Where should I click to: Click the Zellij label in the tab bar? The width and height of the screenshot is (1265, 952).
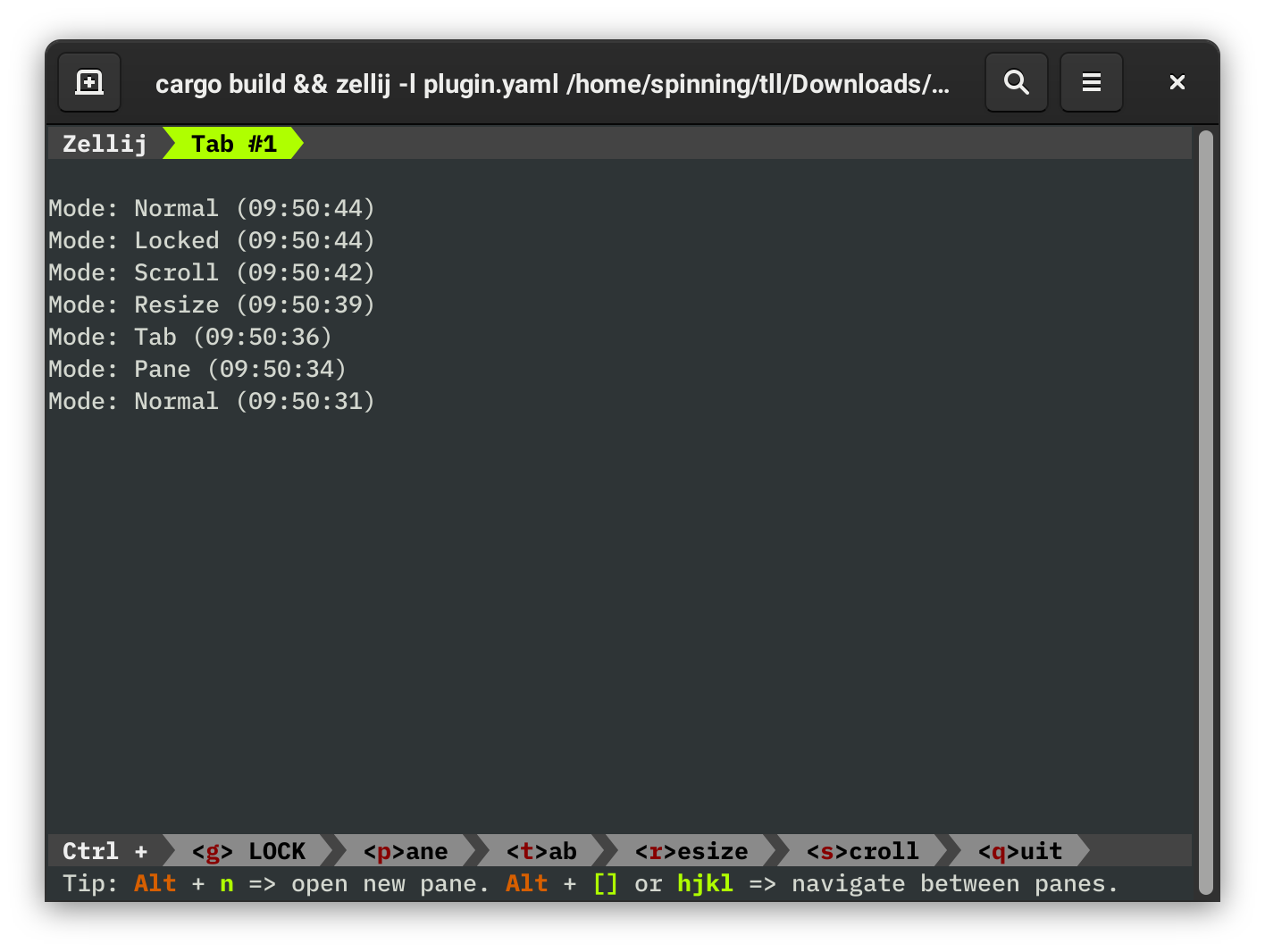(x=105, y=144)
